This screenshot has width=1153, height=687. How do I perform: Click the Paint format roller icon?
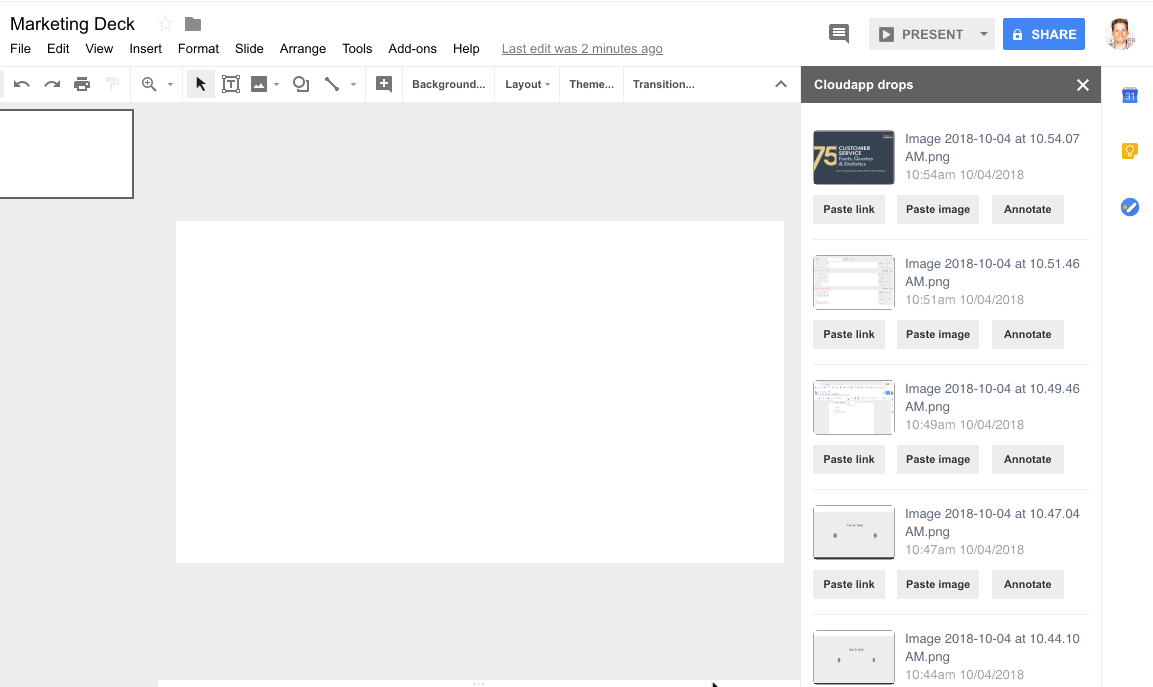point(113,84)
